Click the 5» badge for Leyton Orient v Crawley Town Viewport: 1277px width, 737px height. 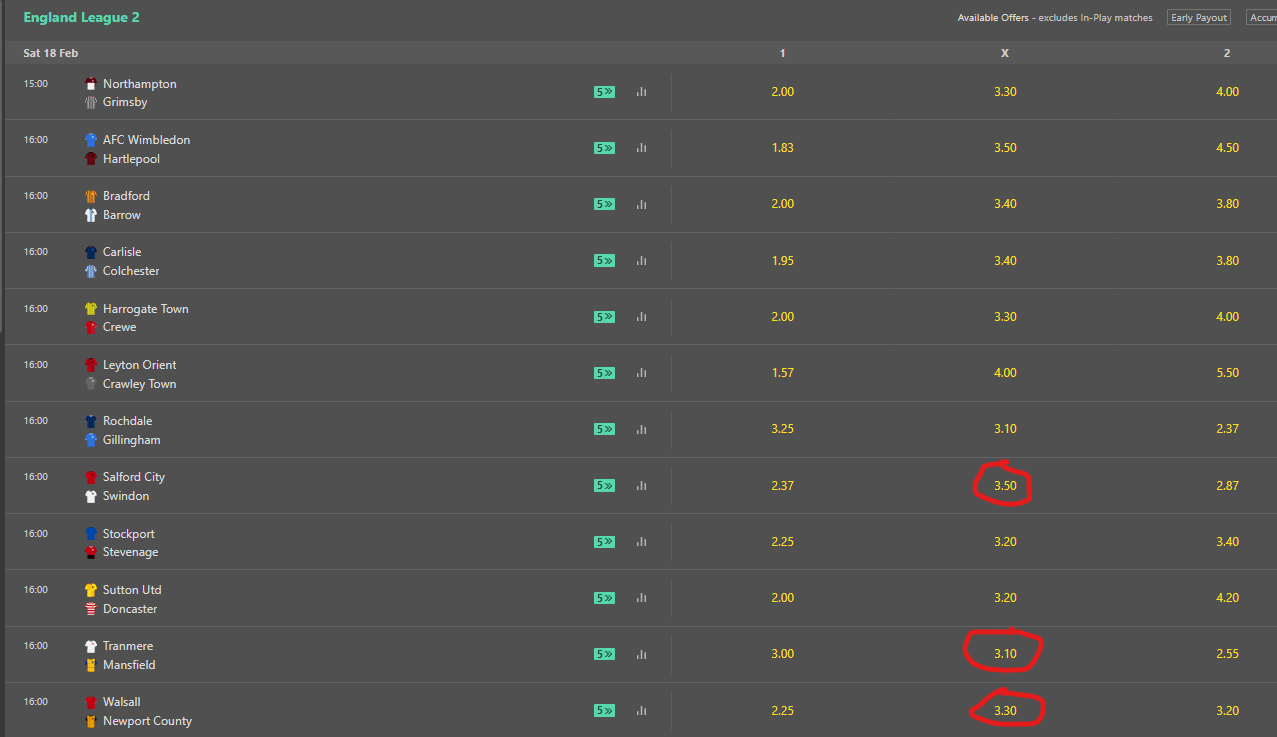pos(604,372)
